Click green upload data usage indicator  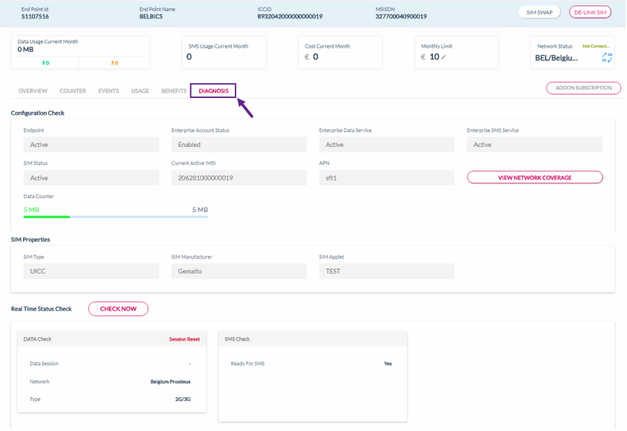click(46, 63)
